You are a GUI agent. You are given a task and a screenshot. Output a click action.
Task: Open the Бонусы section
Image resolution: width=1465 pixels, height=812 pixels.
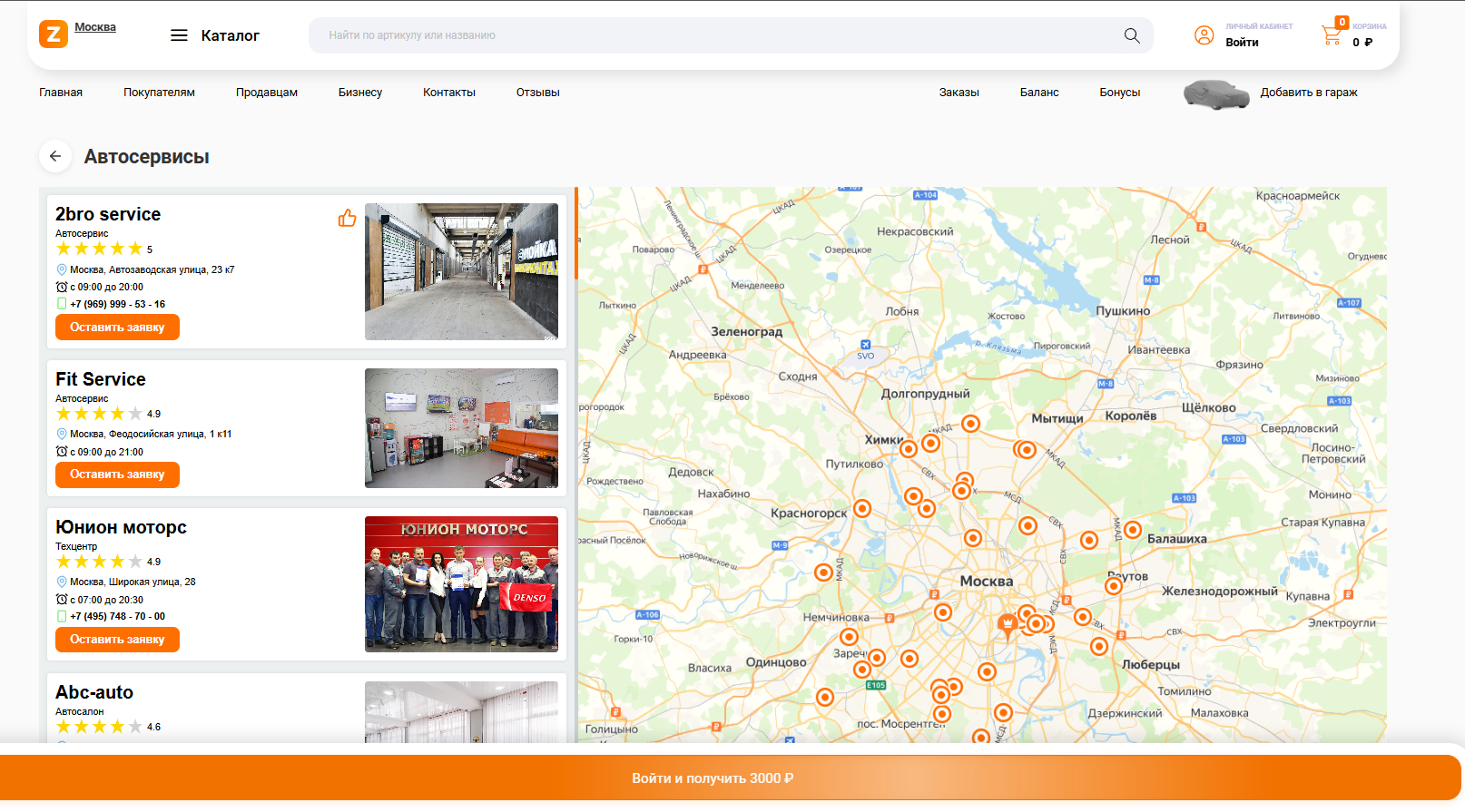[1119, 93]
